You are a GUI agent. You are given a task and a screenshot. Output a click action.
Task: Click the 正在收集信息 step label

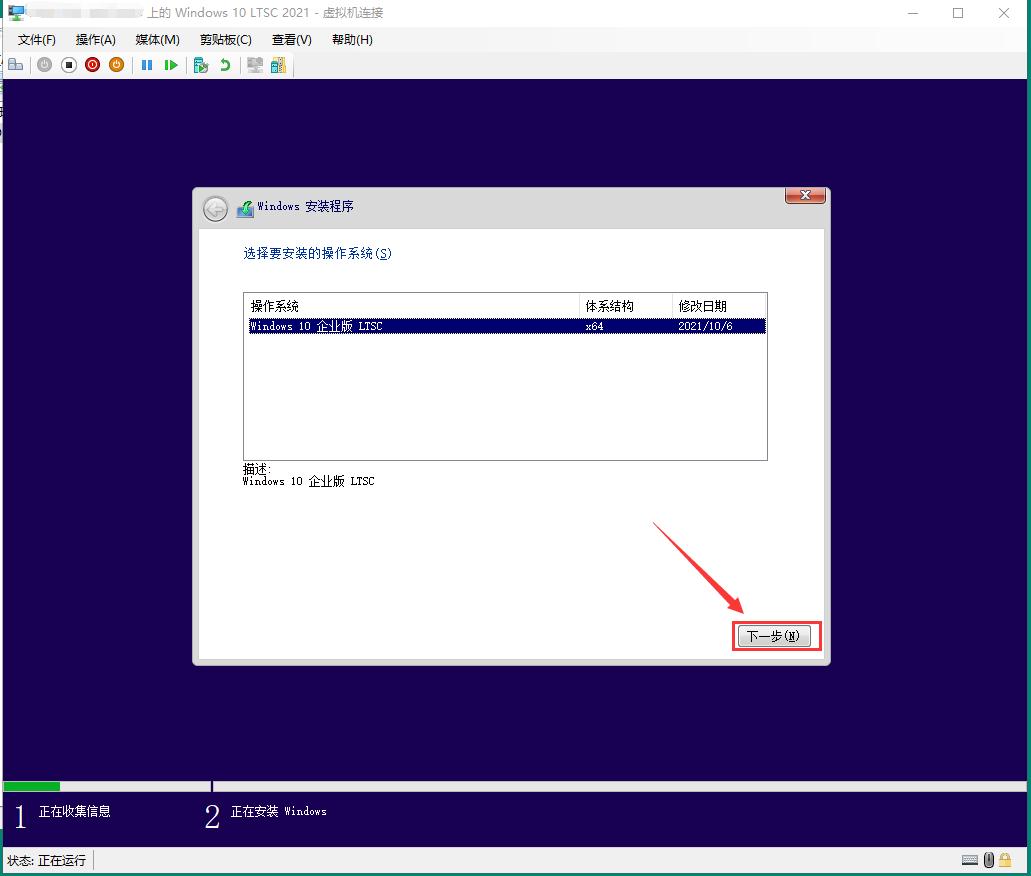click(x=74, y=811)
